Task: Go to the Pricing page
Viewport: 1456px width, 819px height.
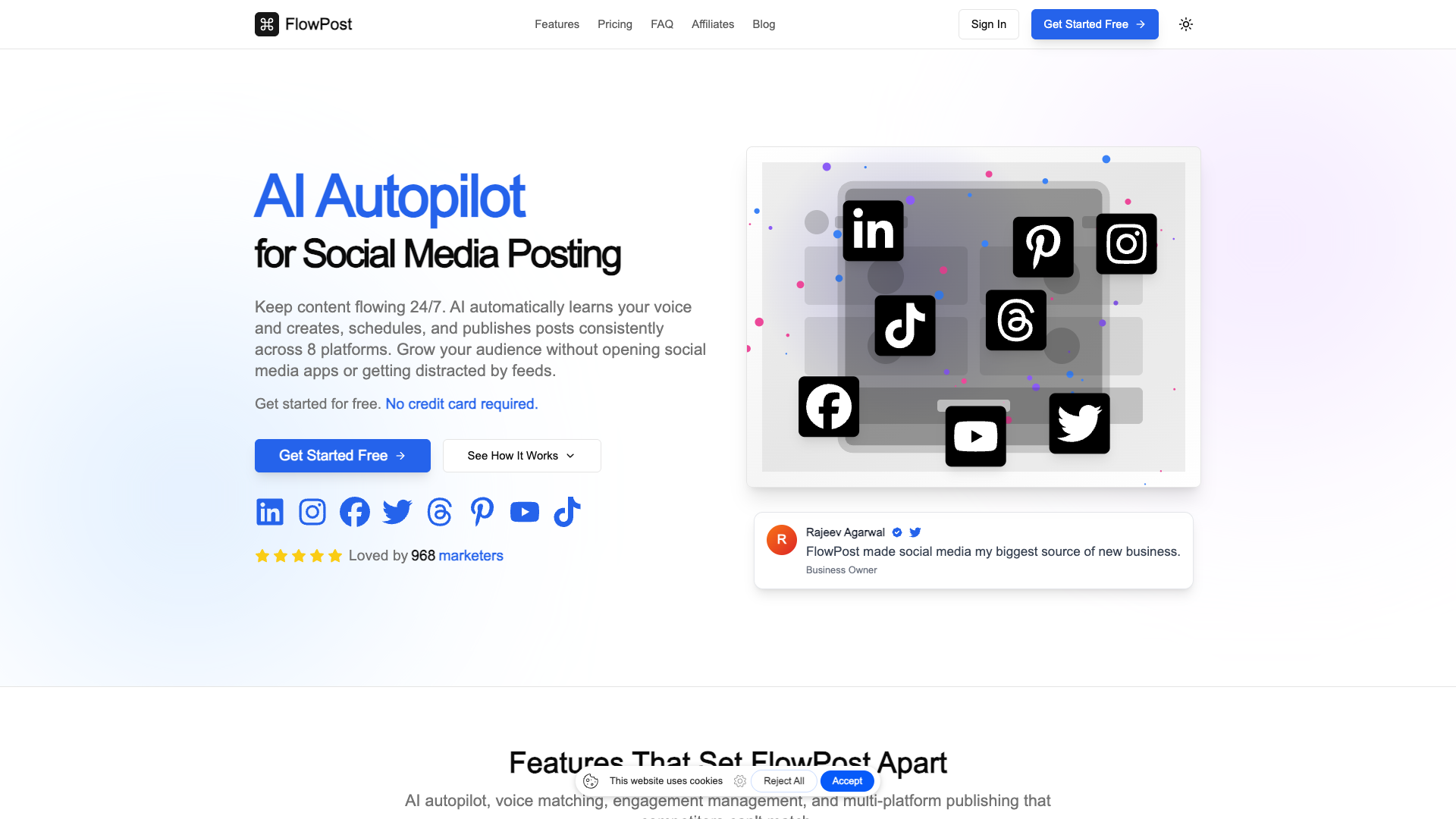Action: click(x=615, y=24)
